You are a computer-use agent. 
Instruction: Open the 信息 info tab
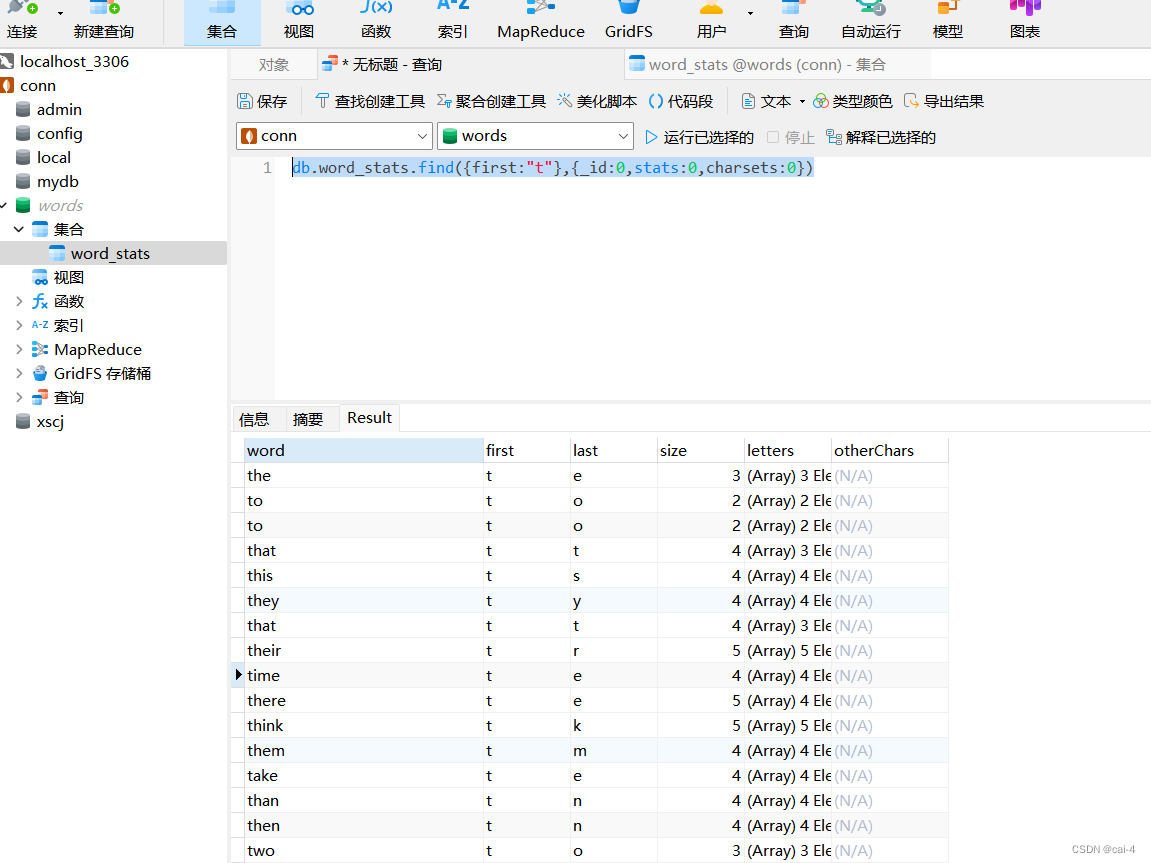pos(254,419)
